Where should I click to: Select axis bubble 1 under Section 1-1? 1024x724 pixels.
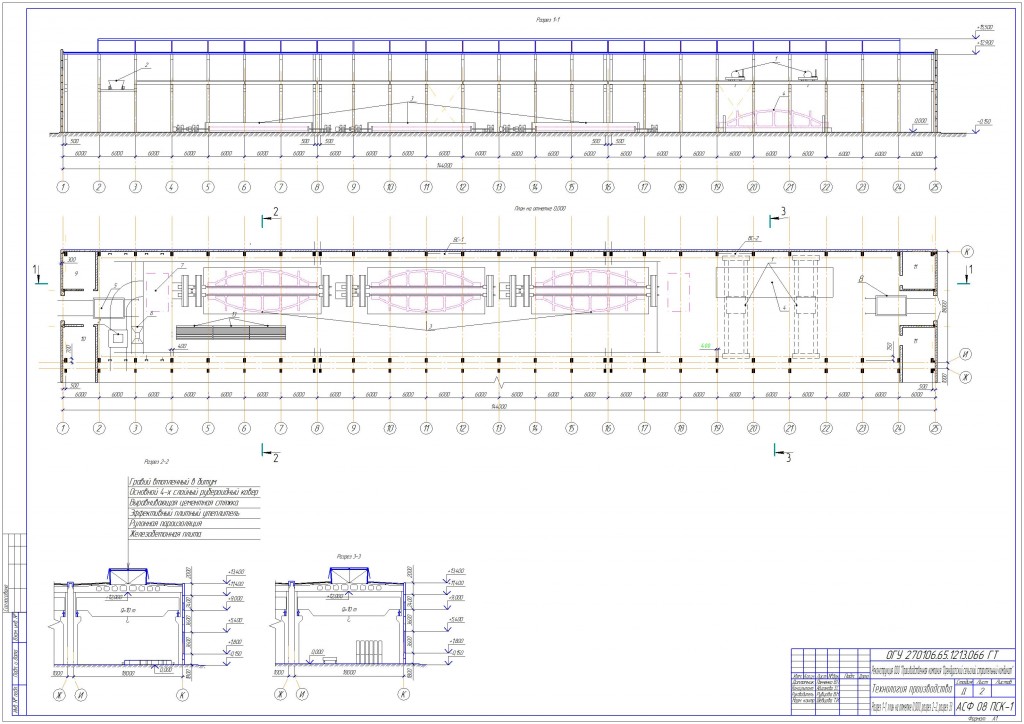tap(63, 187)
